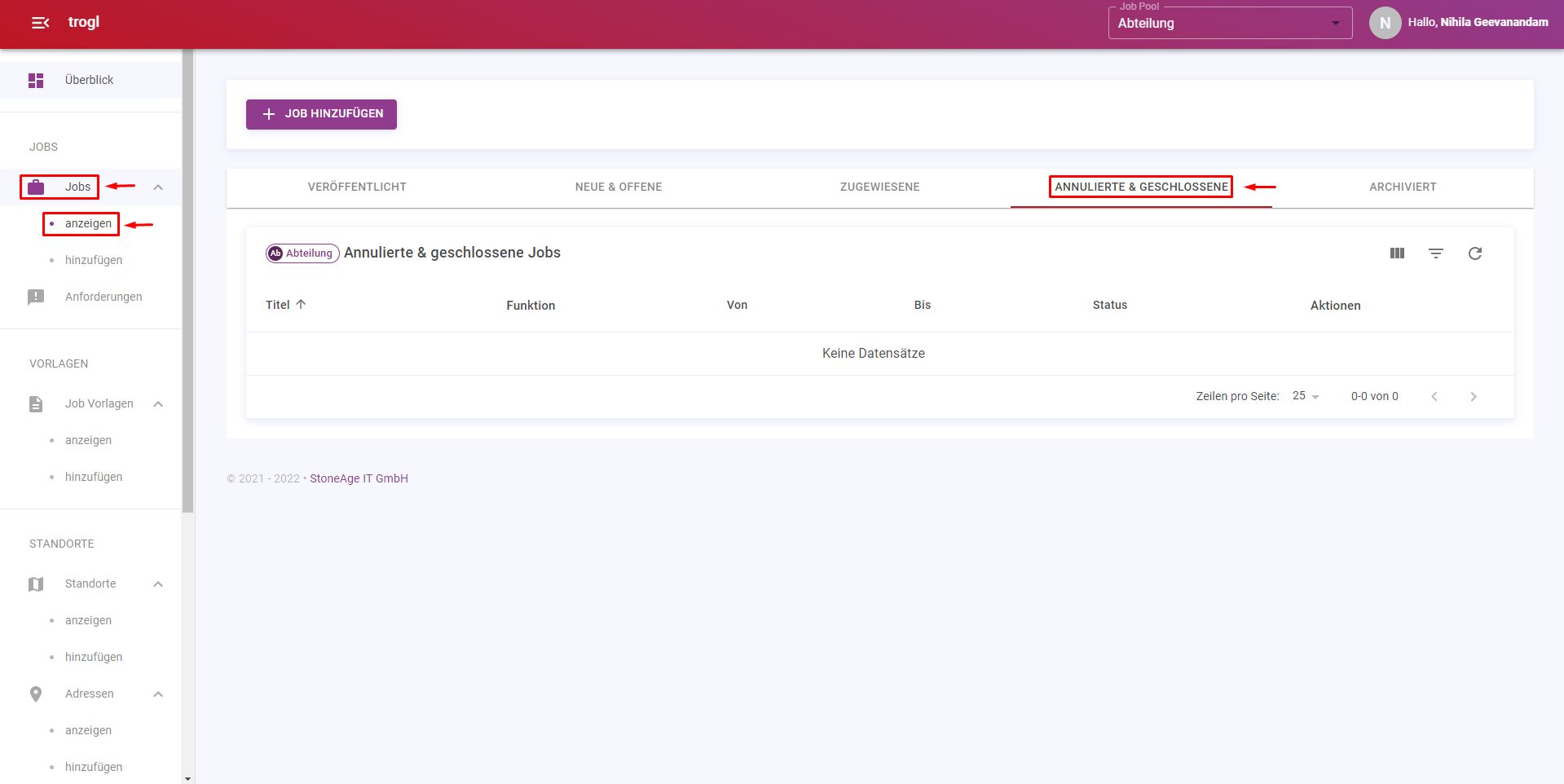Collapse the Standorte menu group
Screen dimensions: 1564x784
158,584
